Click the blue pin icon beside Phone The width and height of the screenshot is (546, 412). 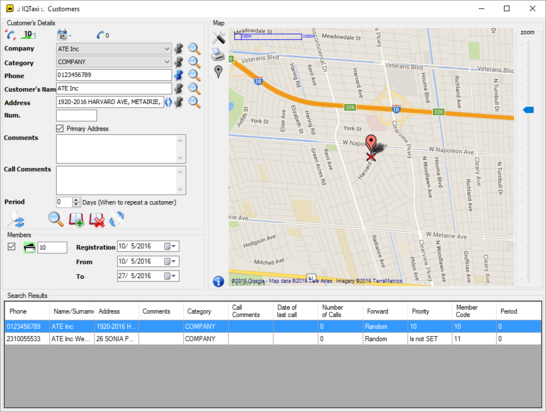click(179, 75)
